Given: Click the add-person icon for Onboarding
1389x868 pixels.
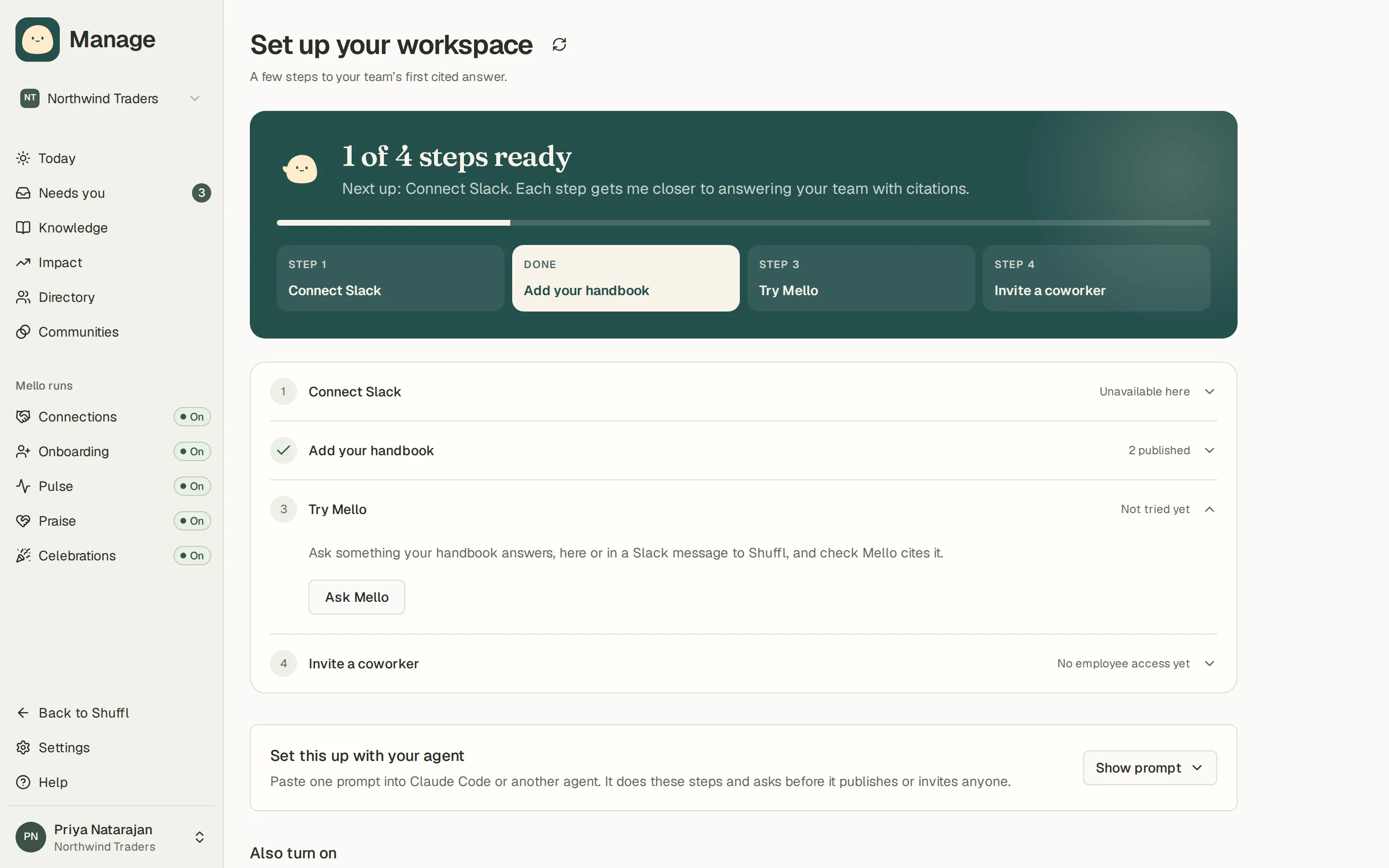Looking at the screenshot, I should click(23, 452).
